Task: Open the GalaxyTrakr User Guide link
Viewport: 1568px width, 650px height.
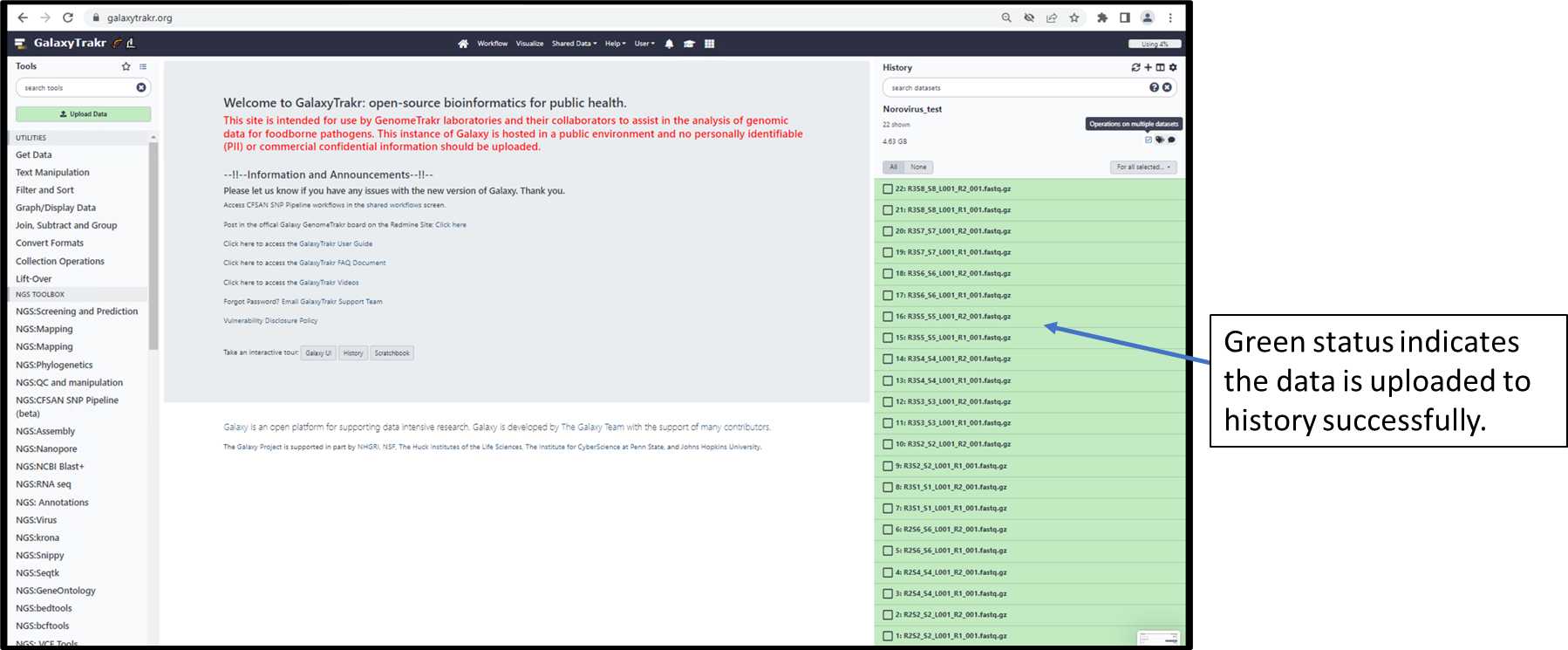Action: pyautogui.click(x=336, y=244)
